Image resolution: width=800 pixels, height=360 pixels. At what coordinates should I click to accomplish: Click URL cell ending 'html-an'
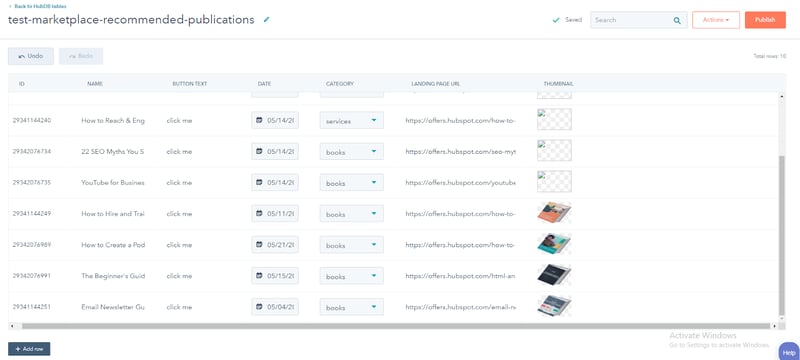(x=461, y=276)
